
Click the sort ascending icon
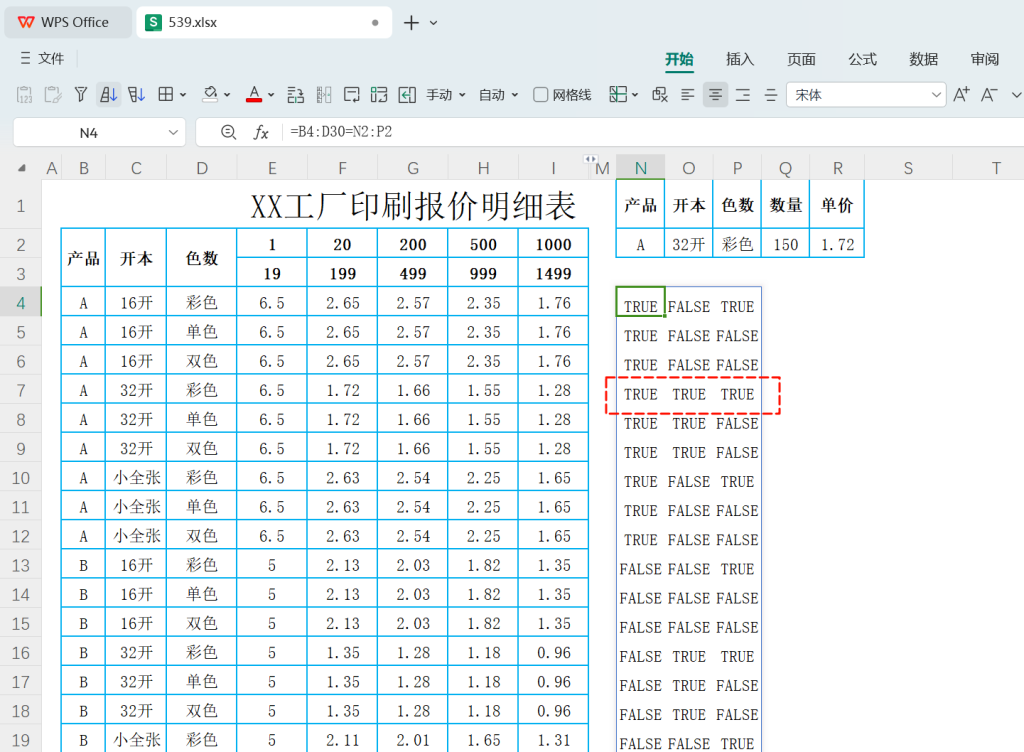(108, 95)
